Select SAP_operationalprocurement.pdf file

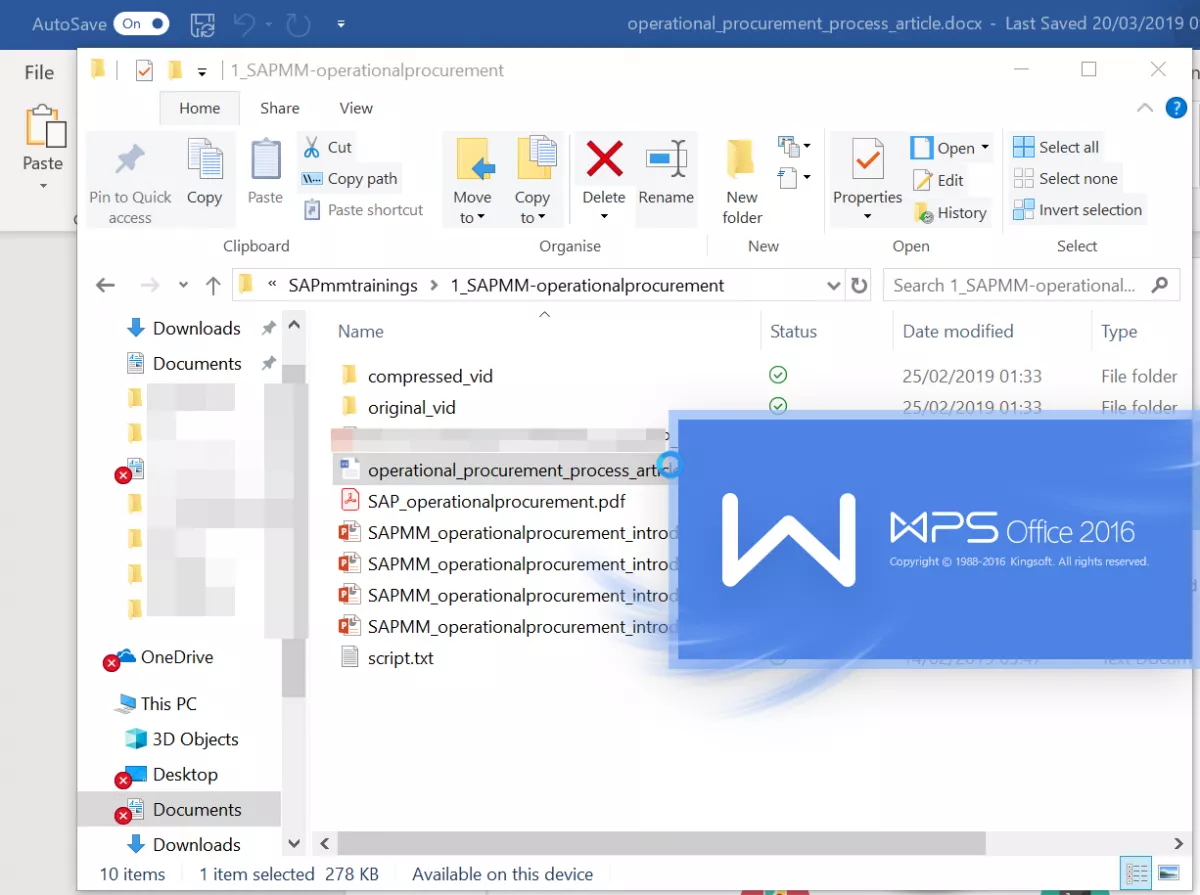coord(497,501)
